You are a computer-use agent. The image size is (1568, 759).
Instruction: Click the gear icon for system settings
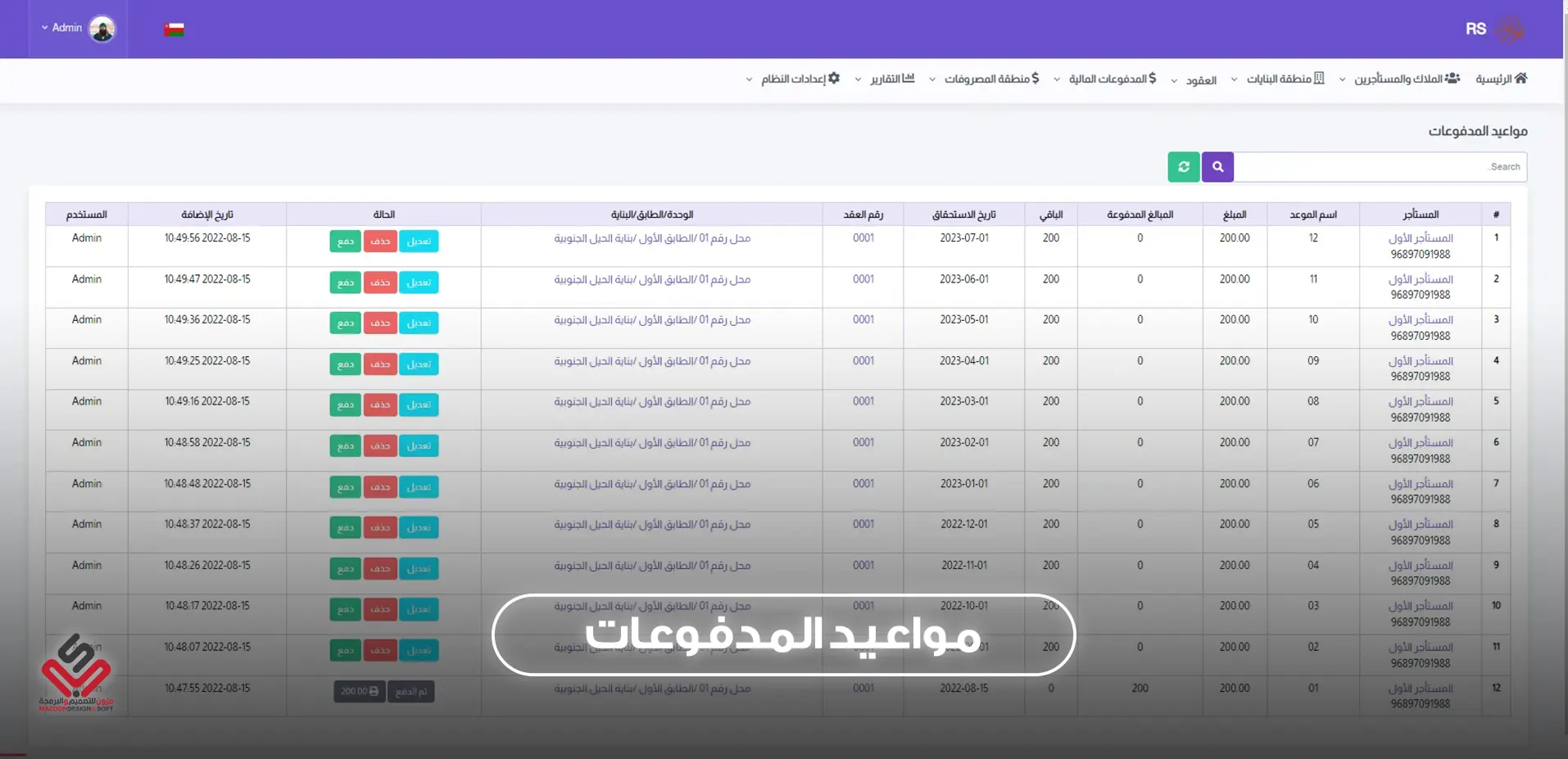(834, 79)
